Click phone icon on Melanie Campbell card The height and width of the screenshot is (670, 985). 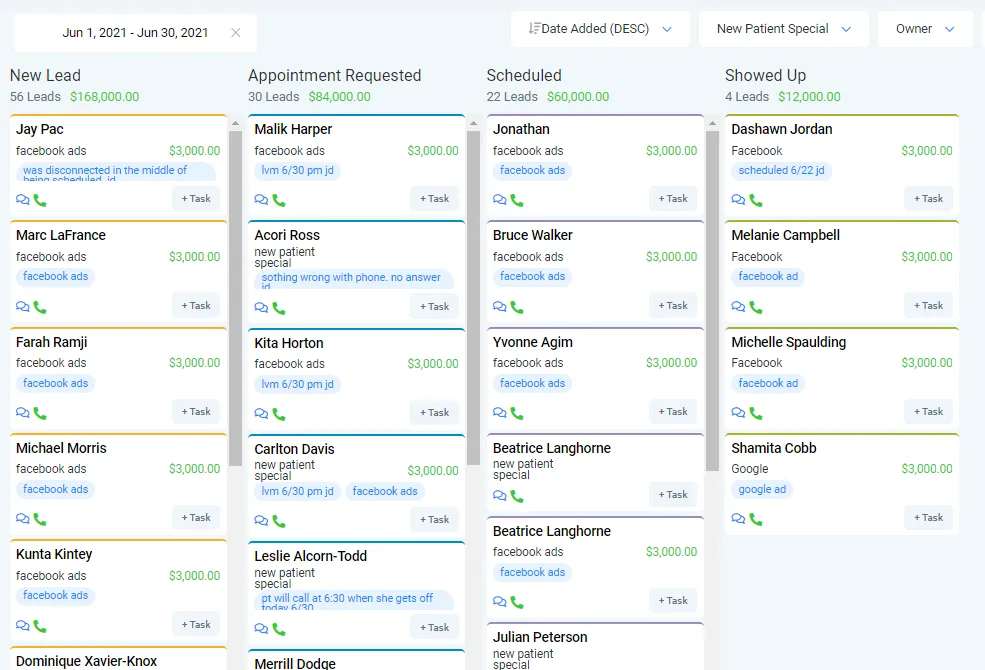click(x=756, y=307)
